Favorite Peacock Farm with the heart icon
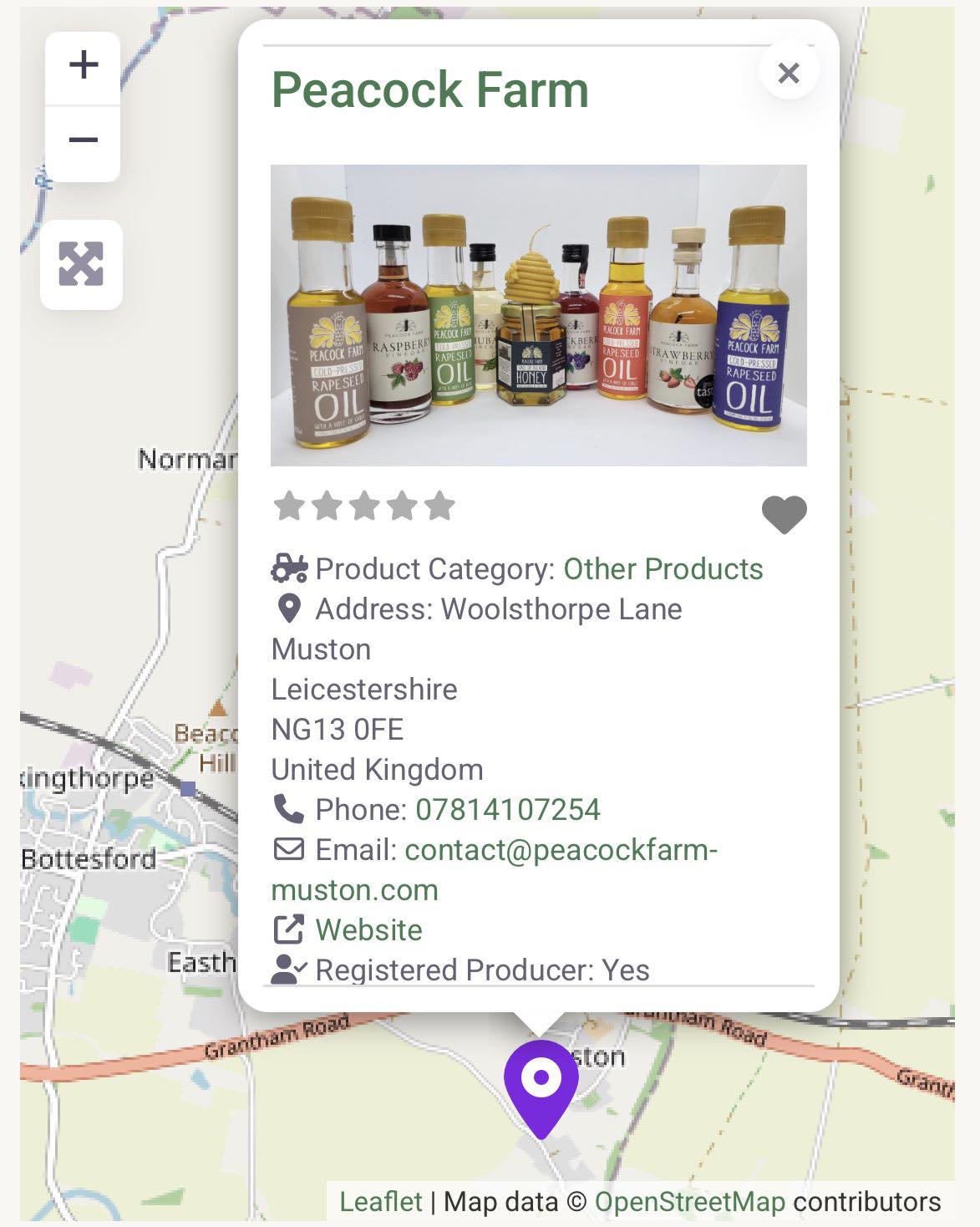This screenshot has width=980, height=1227. 785,514
